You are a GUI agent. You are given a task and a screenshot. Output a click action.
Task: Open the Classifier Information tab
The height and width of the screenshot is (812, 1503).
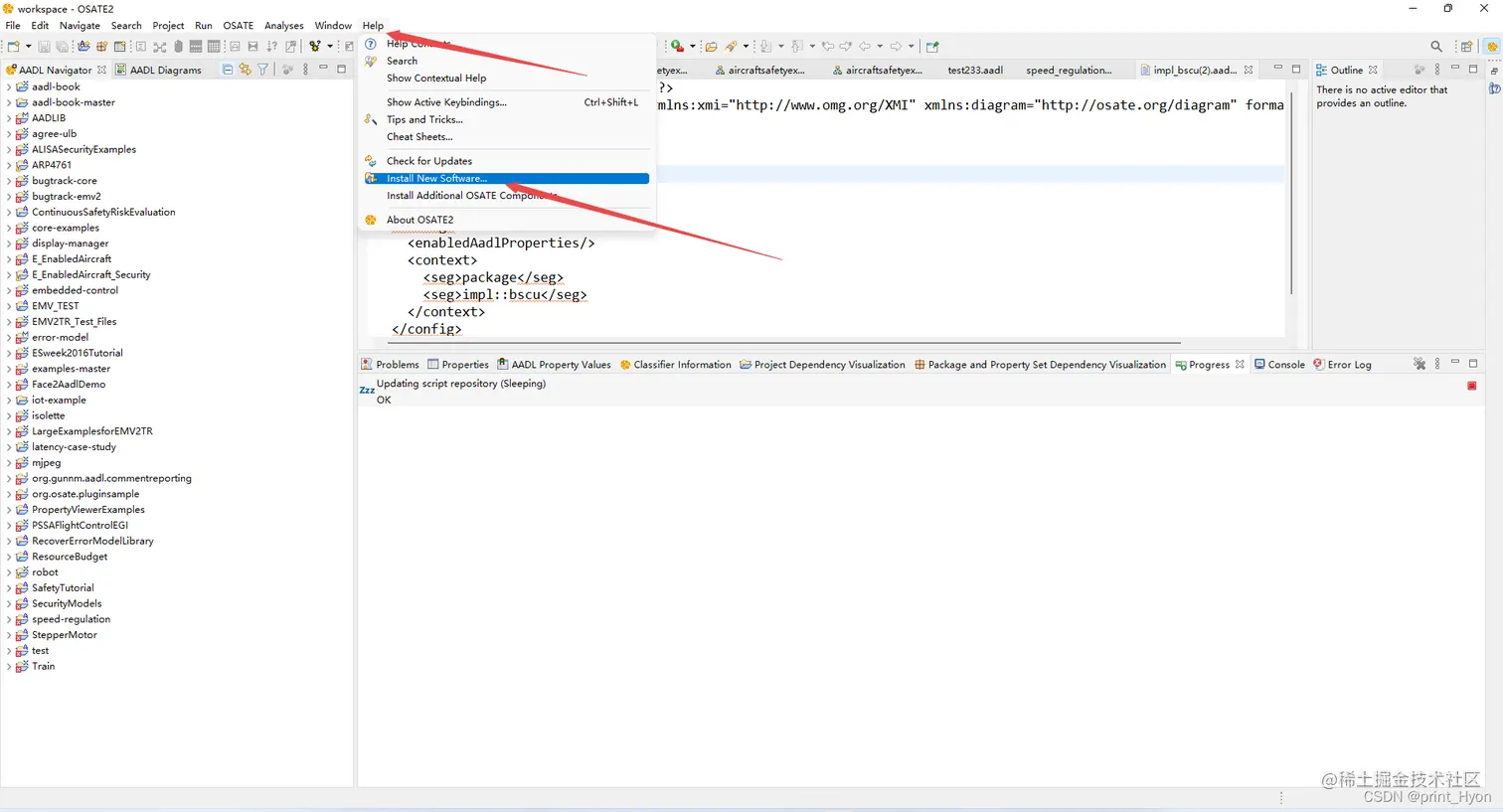pyautogui.click(x=675, y=365)
